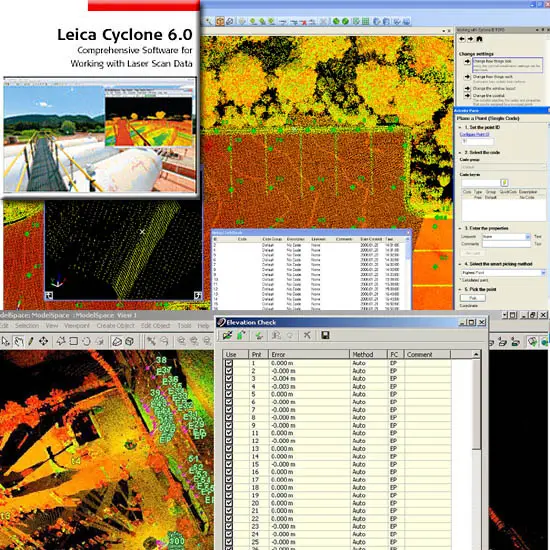Viewport: 550px width, 550px height.
Task: Click the first green pick icon in Elevation Check
Action: [227, 335]
